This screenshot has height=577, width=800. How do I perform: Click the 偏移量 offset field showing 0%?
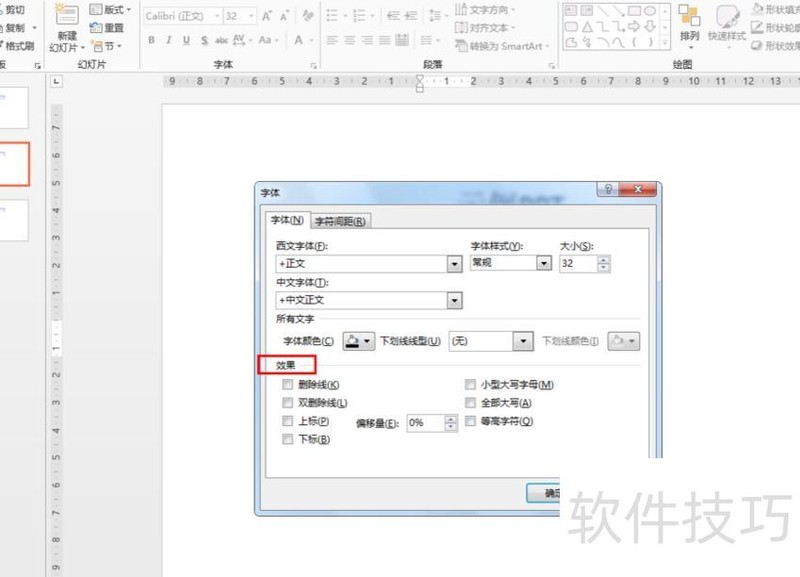point(426,423)
